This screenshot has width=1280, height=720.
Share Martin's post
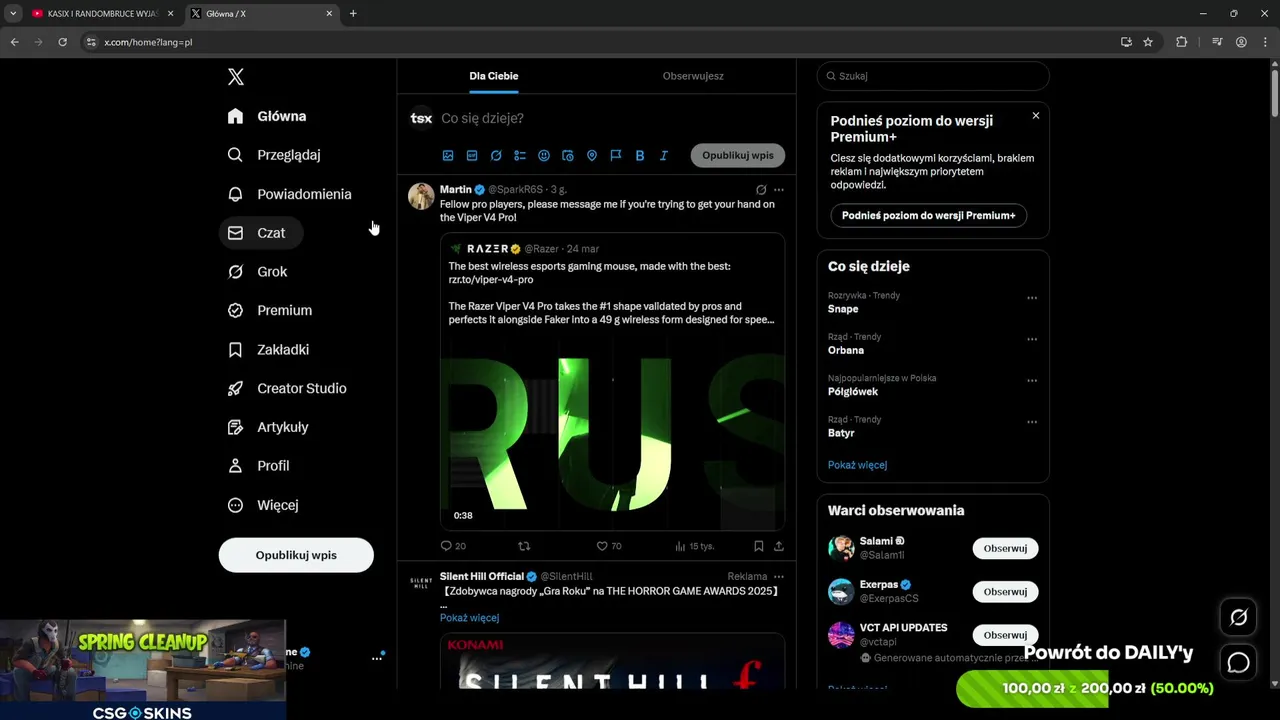click(x=779, y=546)
